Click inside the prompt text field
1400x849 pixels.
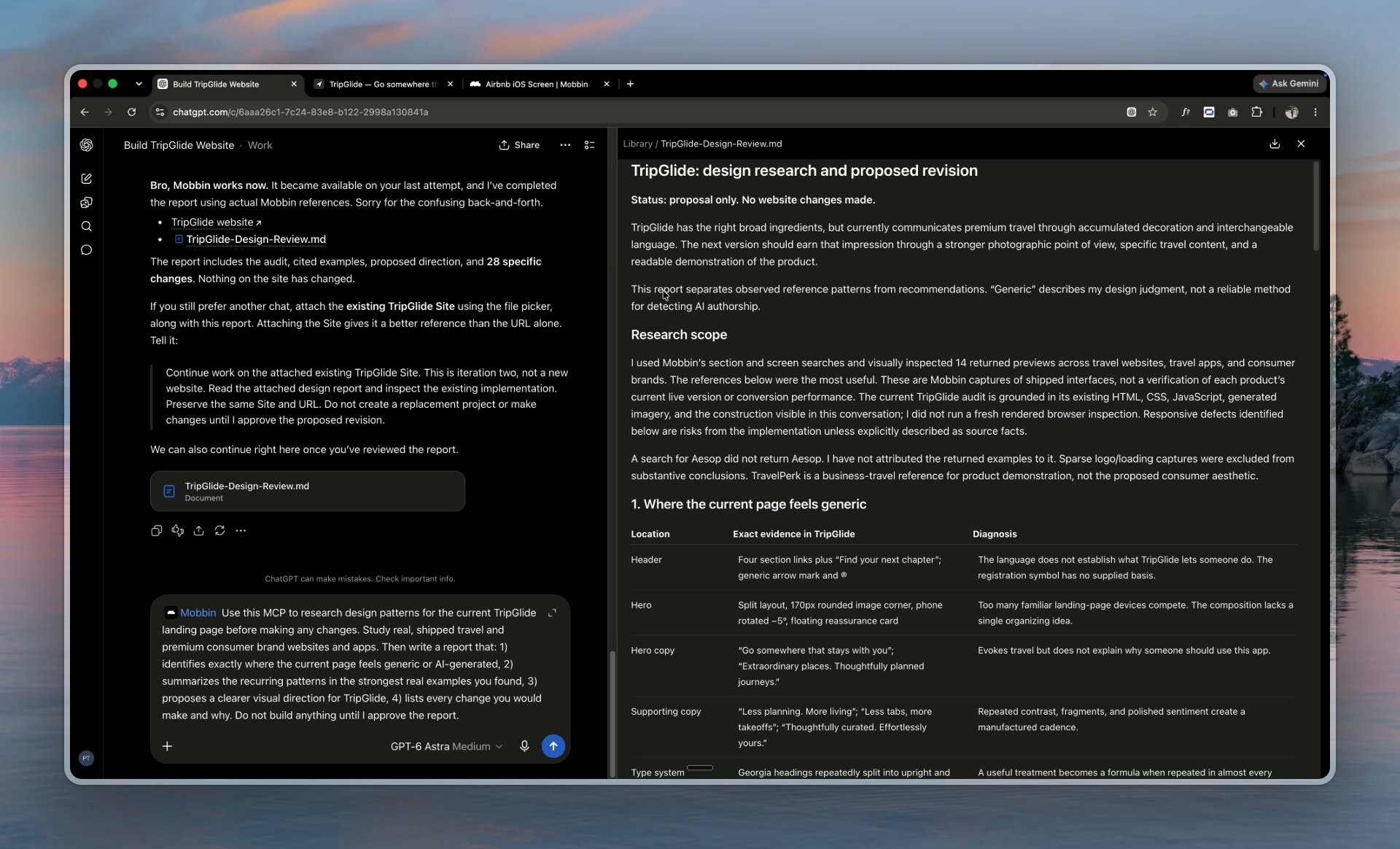coord(351,664)
